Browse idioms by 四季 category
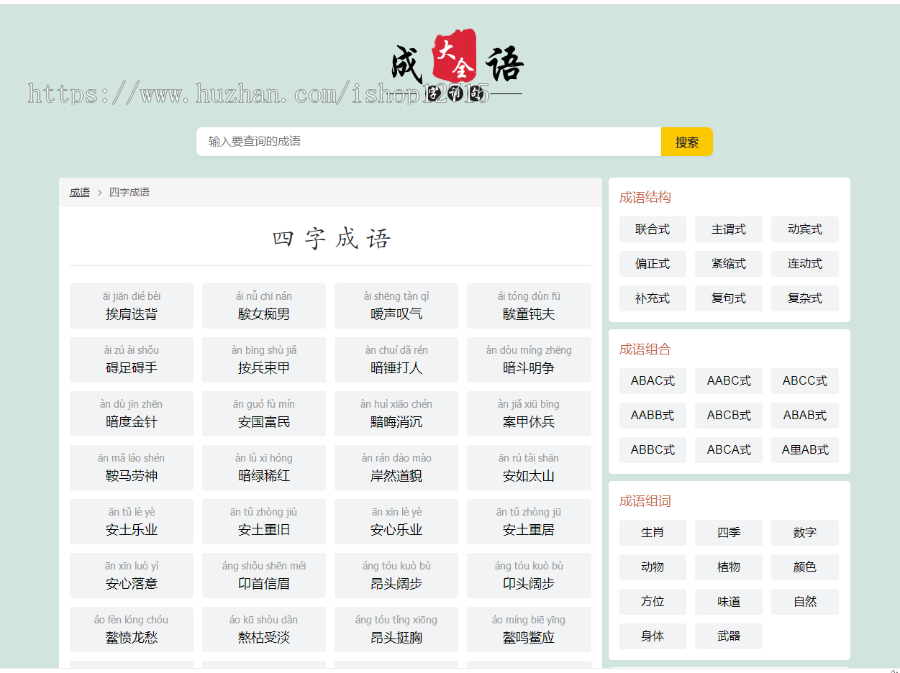The height and width of the screenshot is (673, 900). pyautogui.click(x=728, y=533)
